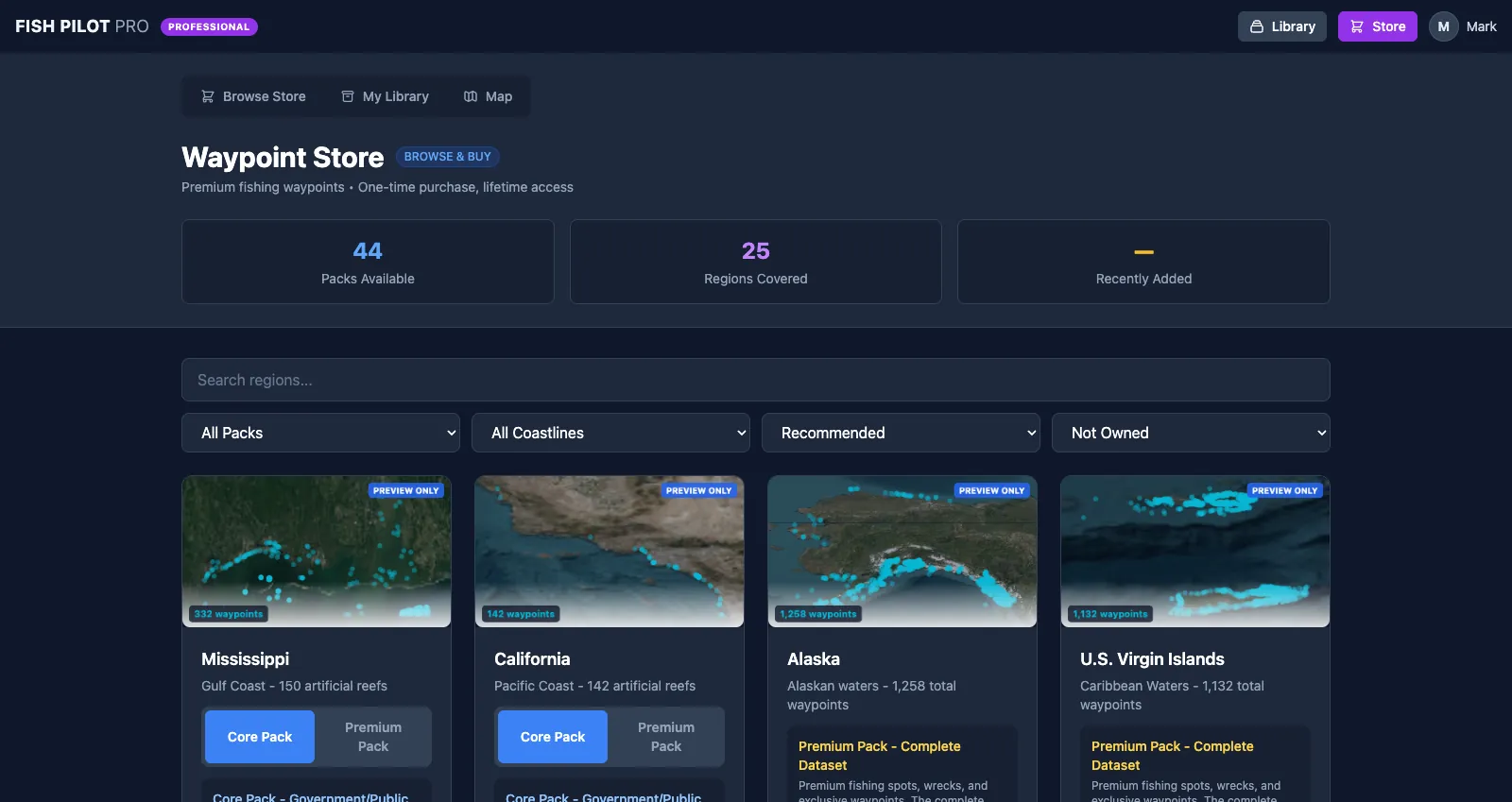The image size is (1512, 802).
Task: Click the purple Store button
Action: [1378, 26]
